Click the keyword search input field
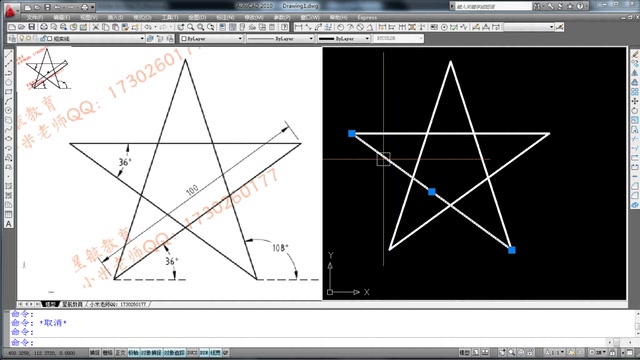The height and width of the screenshot is (360, 640). click(493, 6)
